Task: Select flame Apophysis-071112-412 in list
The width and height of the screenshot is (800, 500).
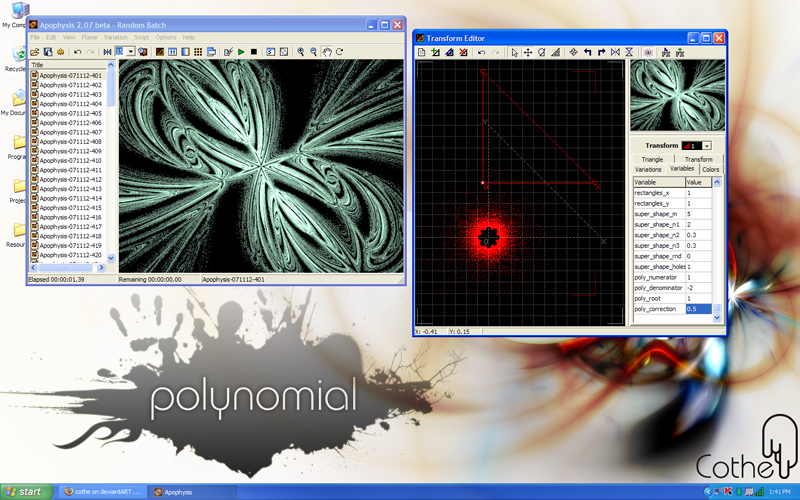Action: 70,179
